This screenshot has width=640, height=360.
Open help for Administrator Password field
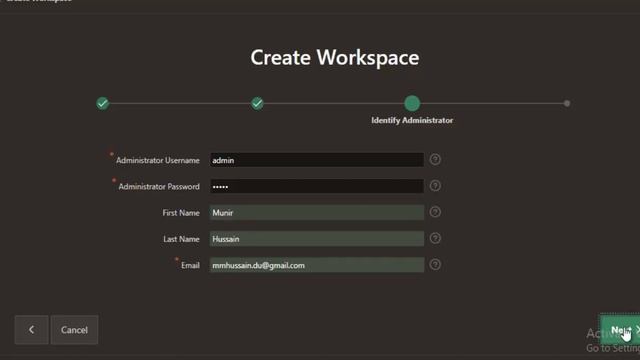coord(435,186)
